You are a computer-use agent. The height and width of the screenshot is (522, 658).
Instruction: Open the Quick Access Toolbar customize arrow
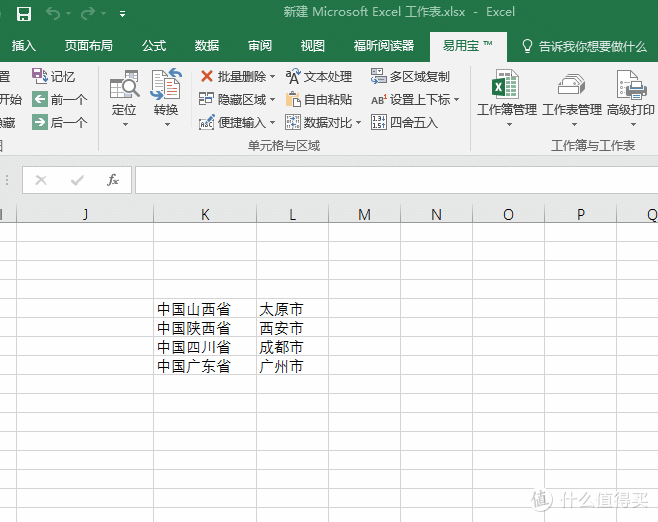tap(122, 14)
